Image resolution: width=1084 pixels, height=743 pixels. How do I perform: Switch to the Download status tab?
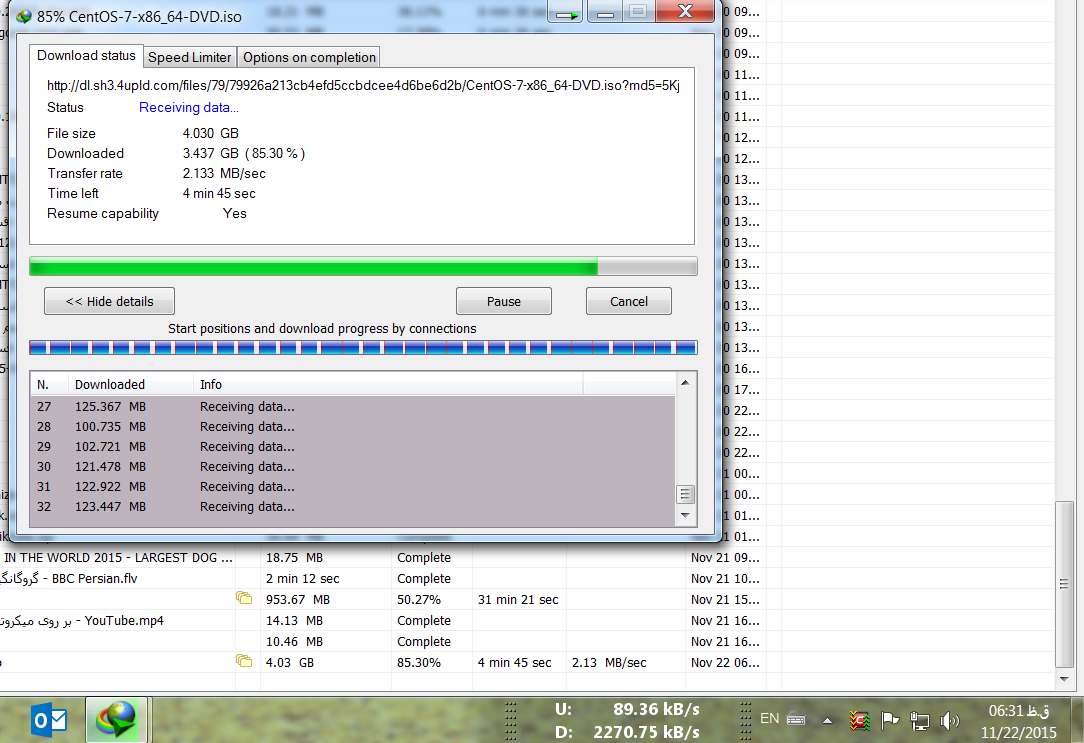click(86, 56)
